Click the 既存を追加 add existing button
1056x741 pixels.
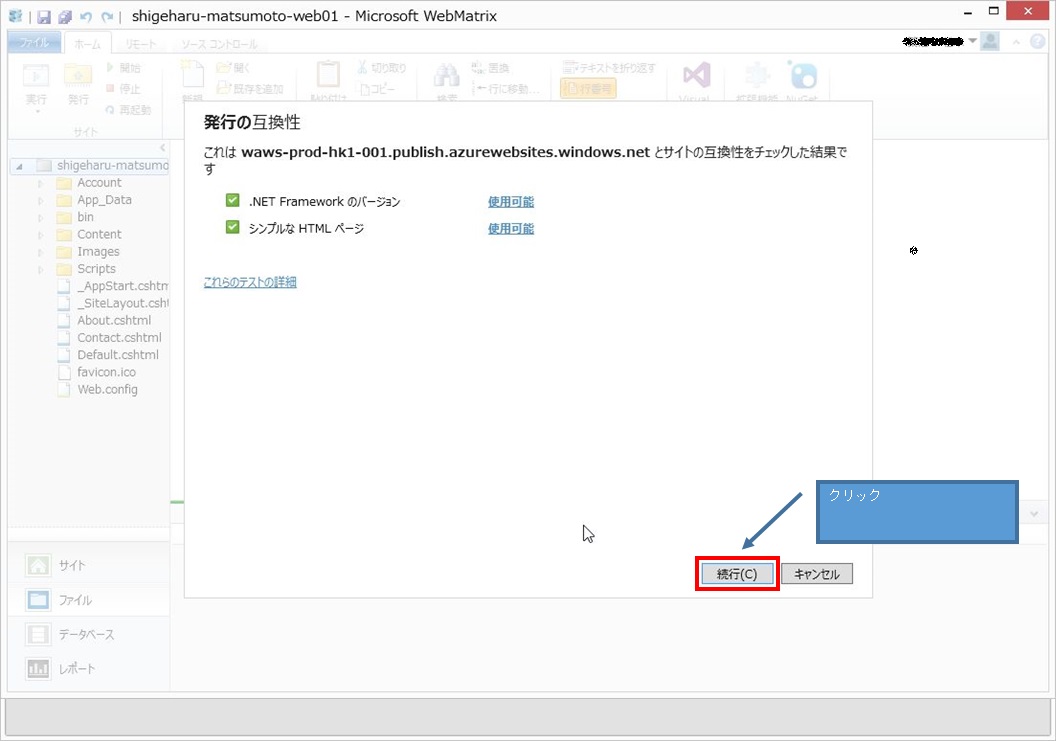250,89
